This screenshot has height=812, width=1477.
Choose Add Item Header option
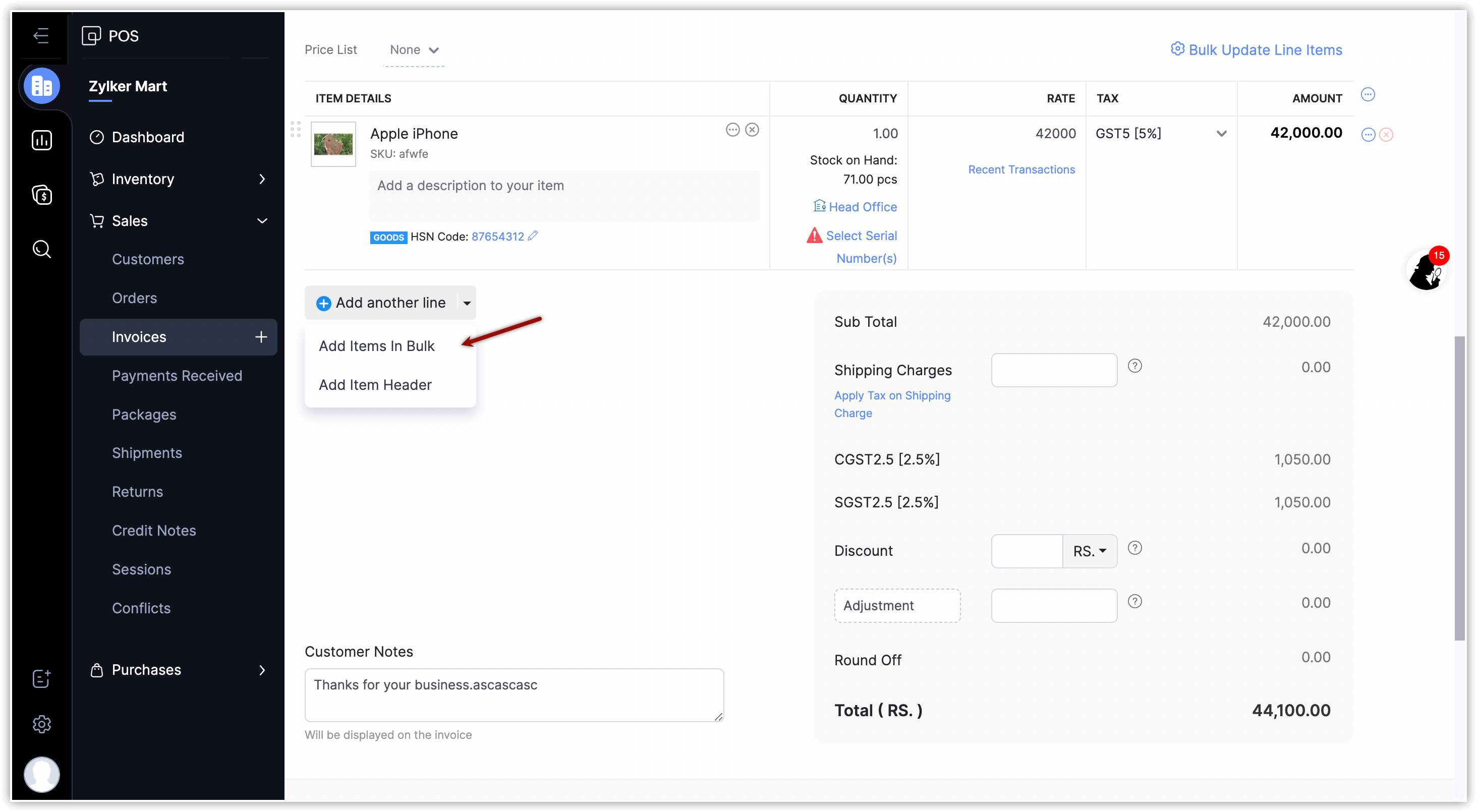(375, 385)
